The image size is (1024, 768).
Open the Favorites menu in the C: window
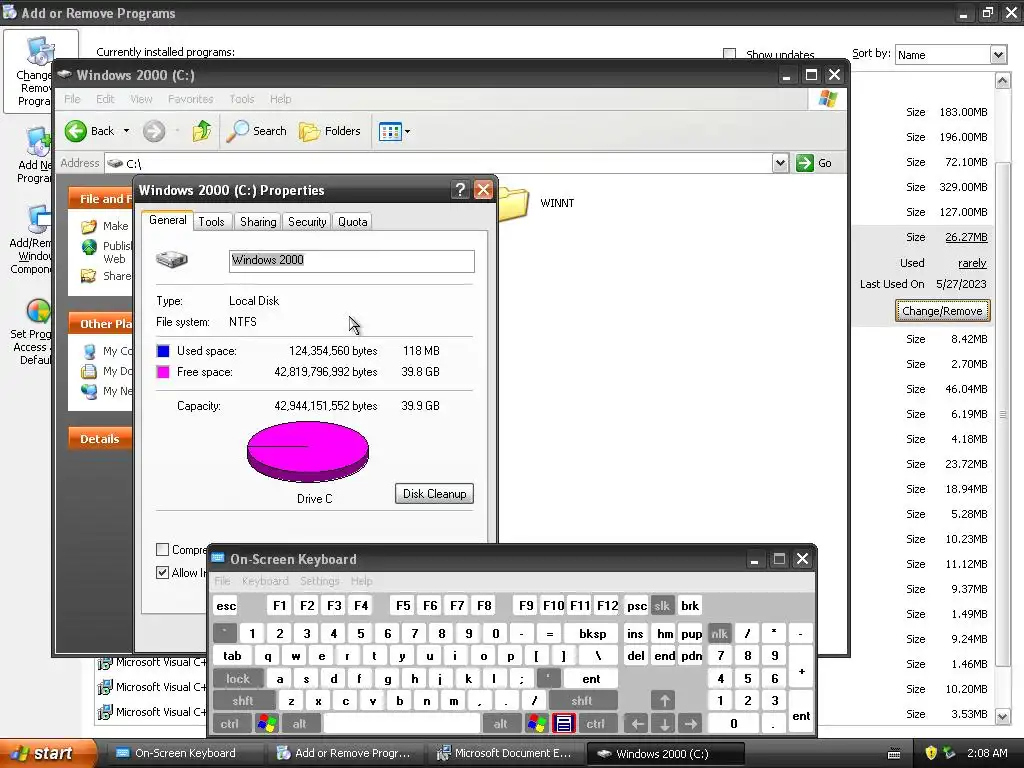(x=190, y=99)
